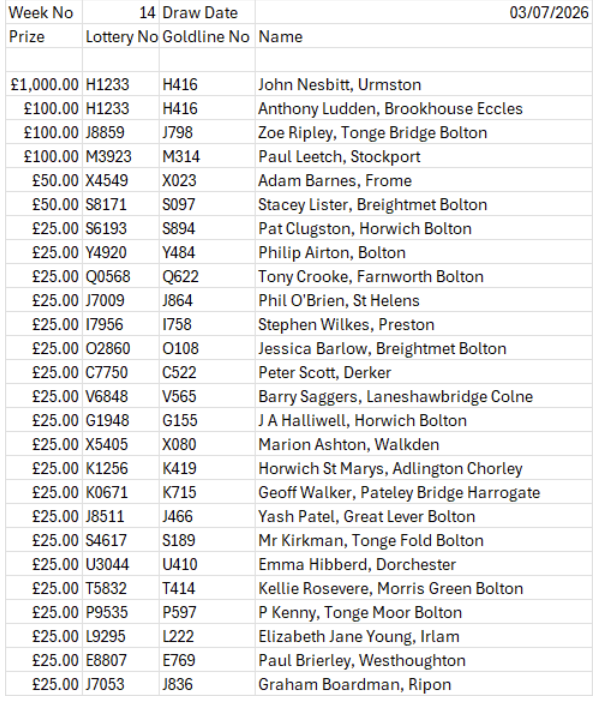Select lottery number J8859 cell
Screen dimensions: 604x704
(121, 132)
